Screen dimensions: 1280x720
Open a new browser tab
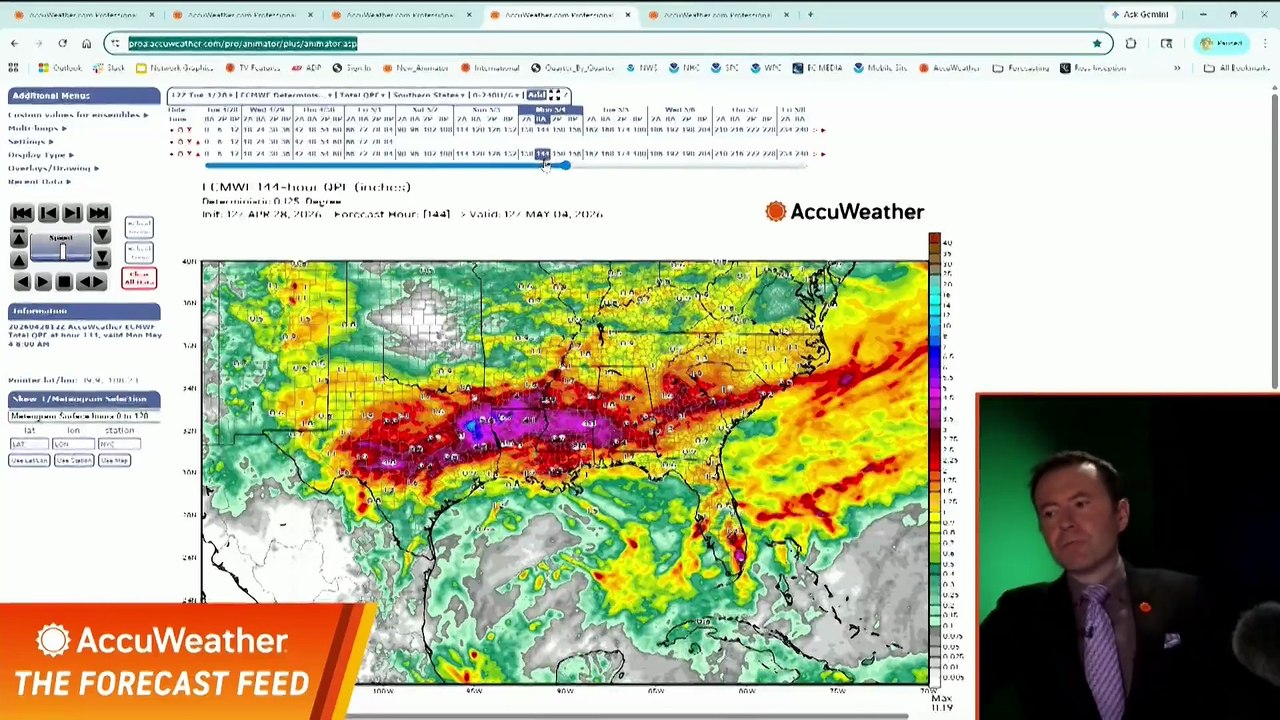click(810, 15)
